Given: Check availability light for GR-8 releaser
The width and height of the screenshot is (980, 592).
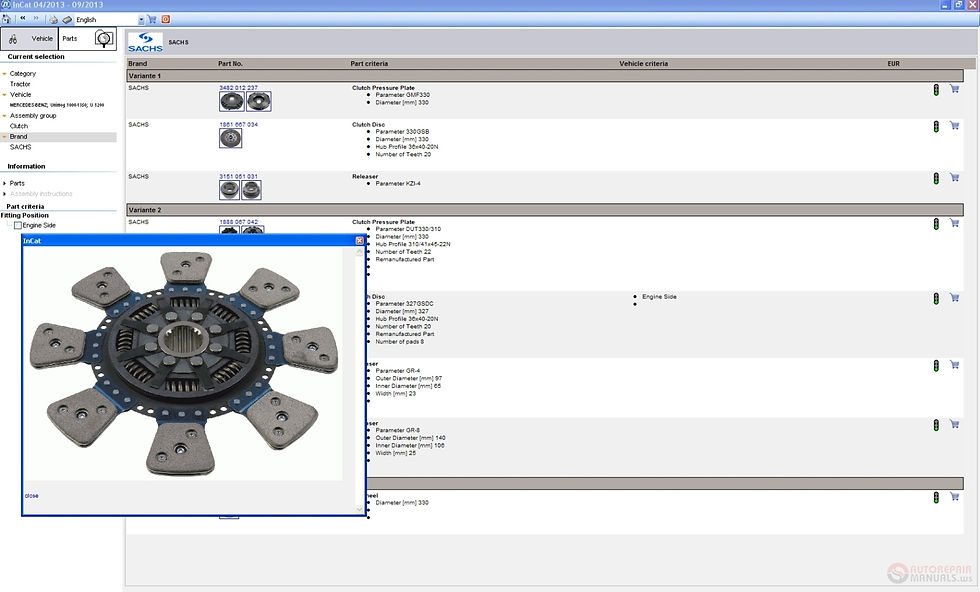Looking at the screenshot, I should pos(936,425).
